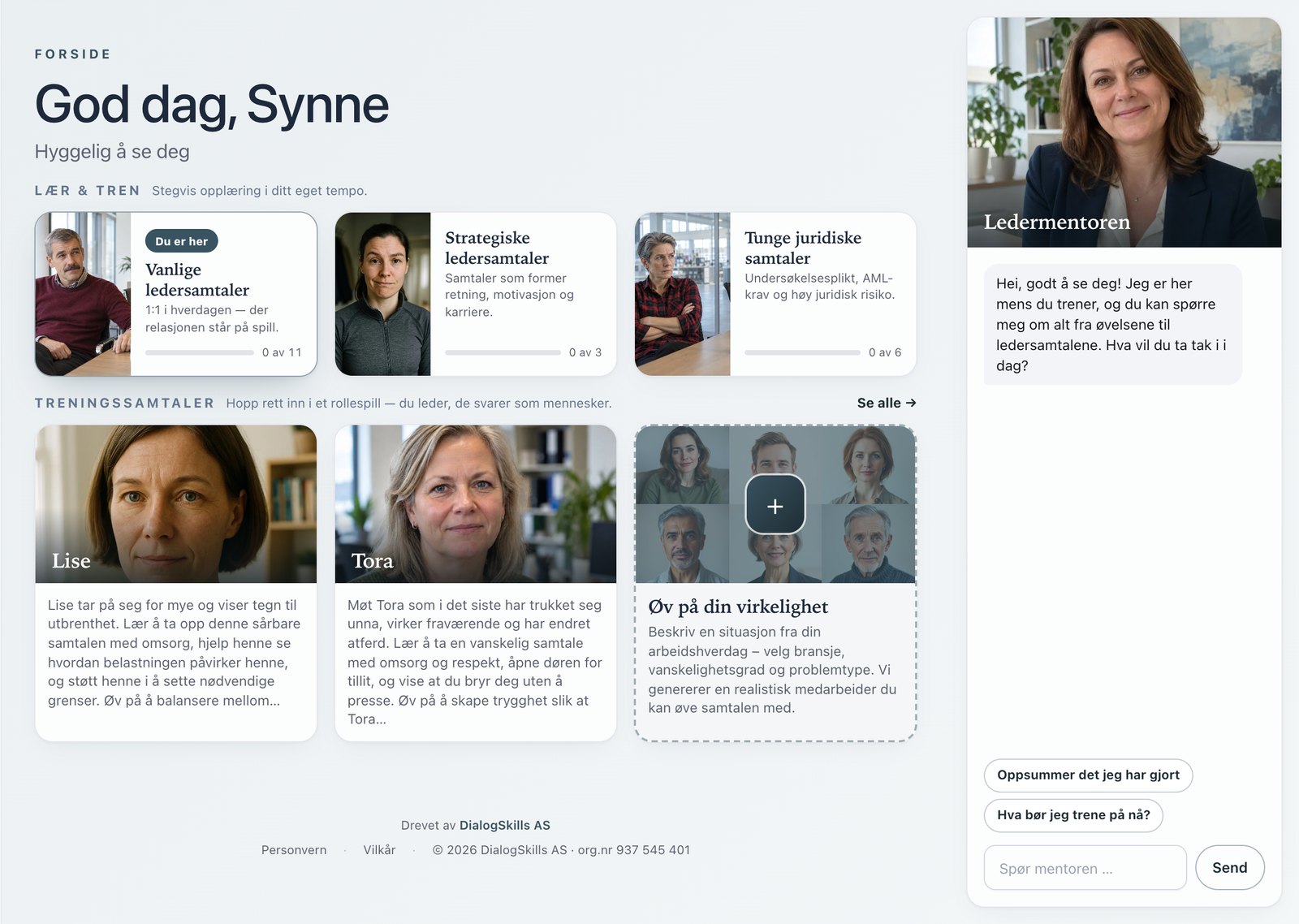Click the org.nr 937 545 401 copyright text

(x=561, y=850)
